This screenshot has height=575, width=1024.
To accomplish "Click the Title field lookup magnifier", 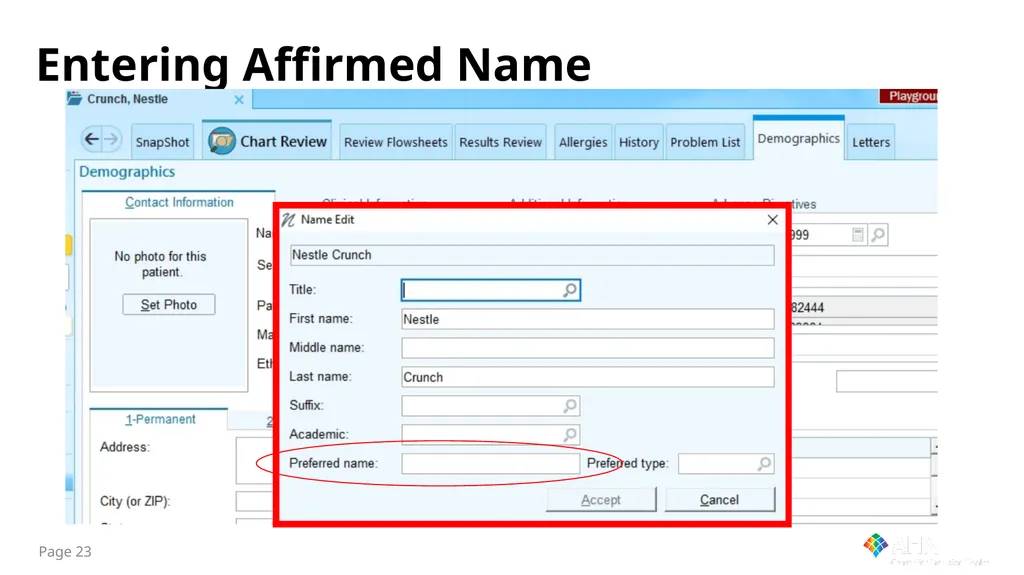I will (570, 289).
